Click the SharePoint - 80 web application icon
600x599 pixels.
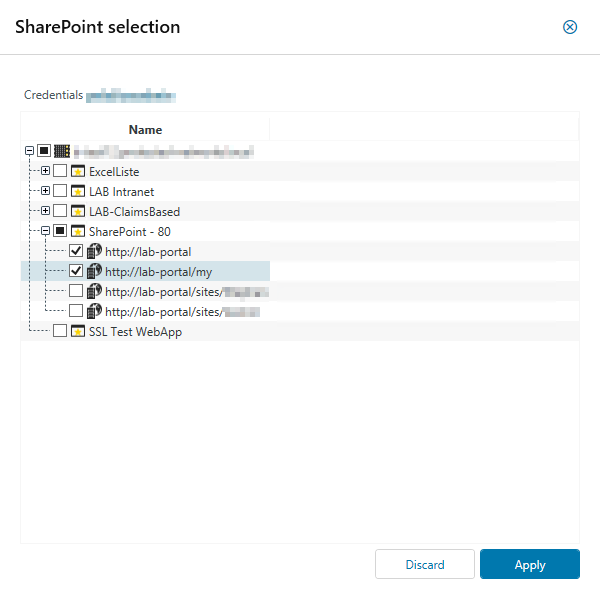click(x=78, y=231)
